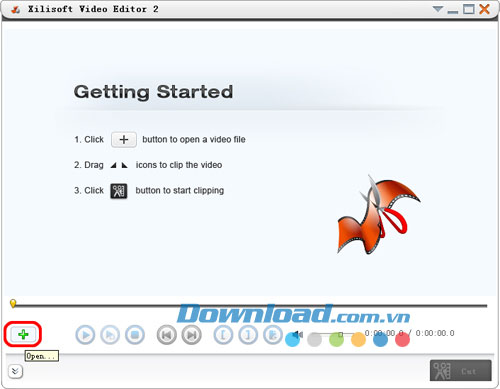Jump to previous frame with skip-back button
500x389 pixels.
click(x=167, y=335)
